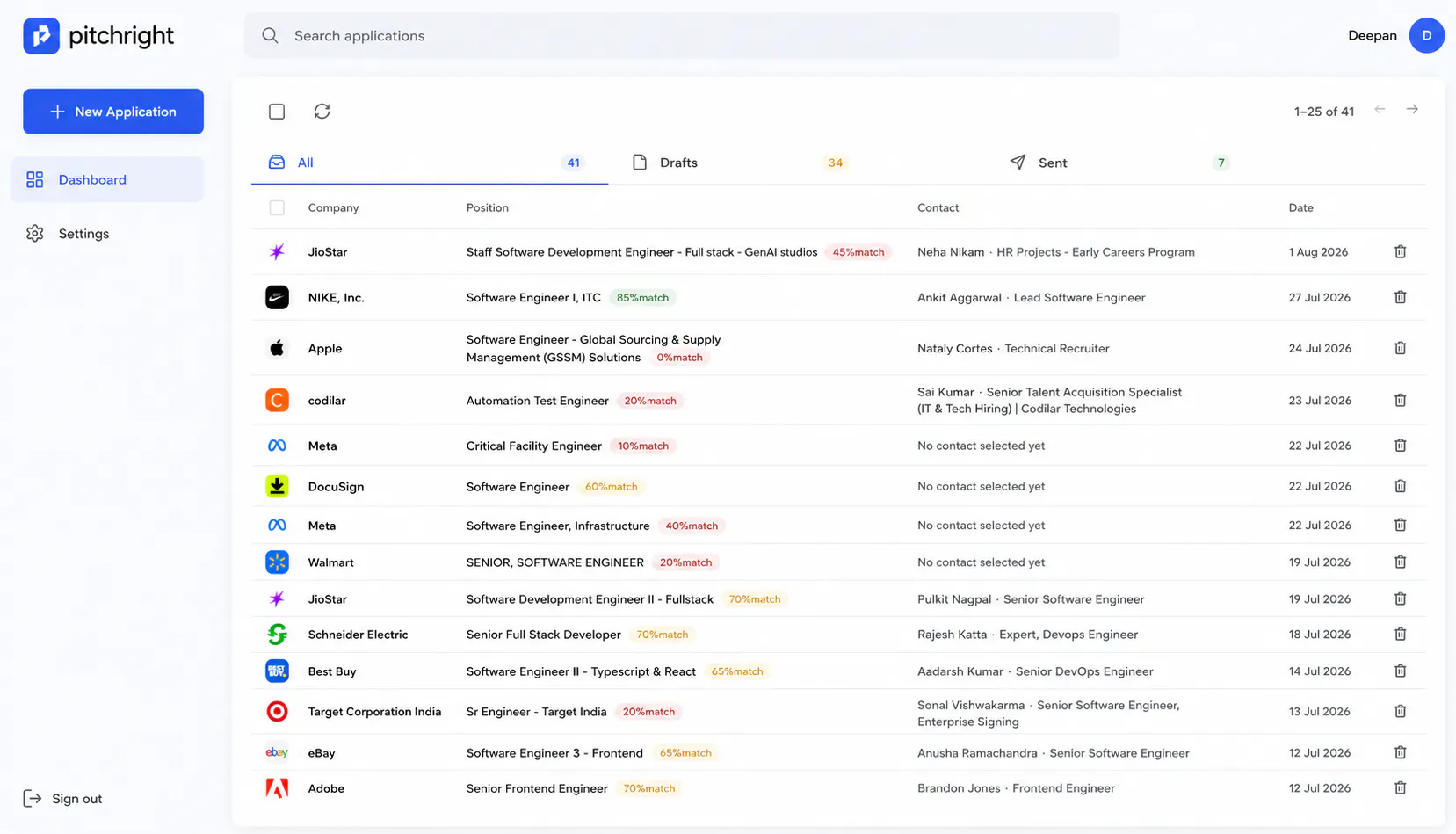
Task: Click the Date column header
Action: (x=1301, y=208)
